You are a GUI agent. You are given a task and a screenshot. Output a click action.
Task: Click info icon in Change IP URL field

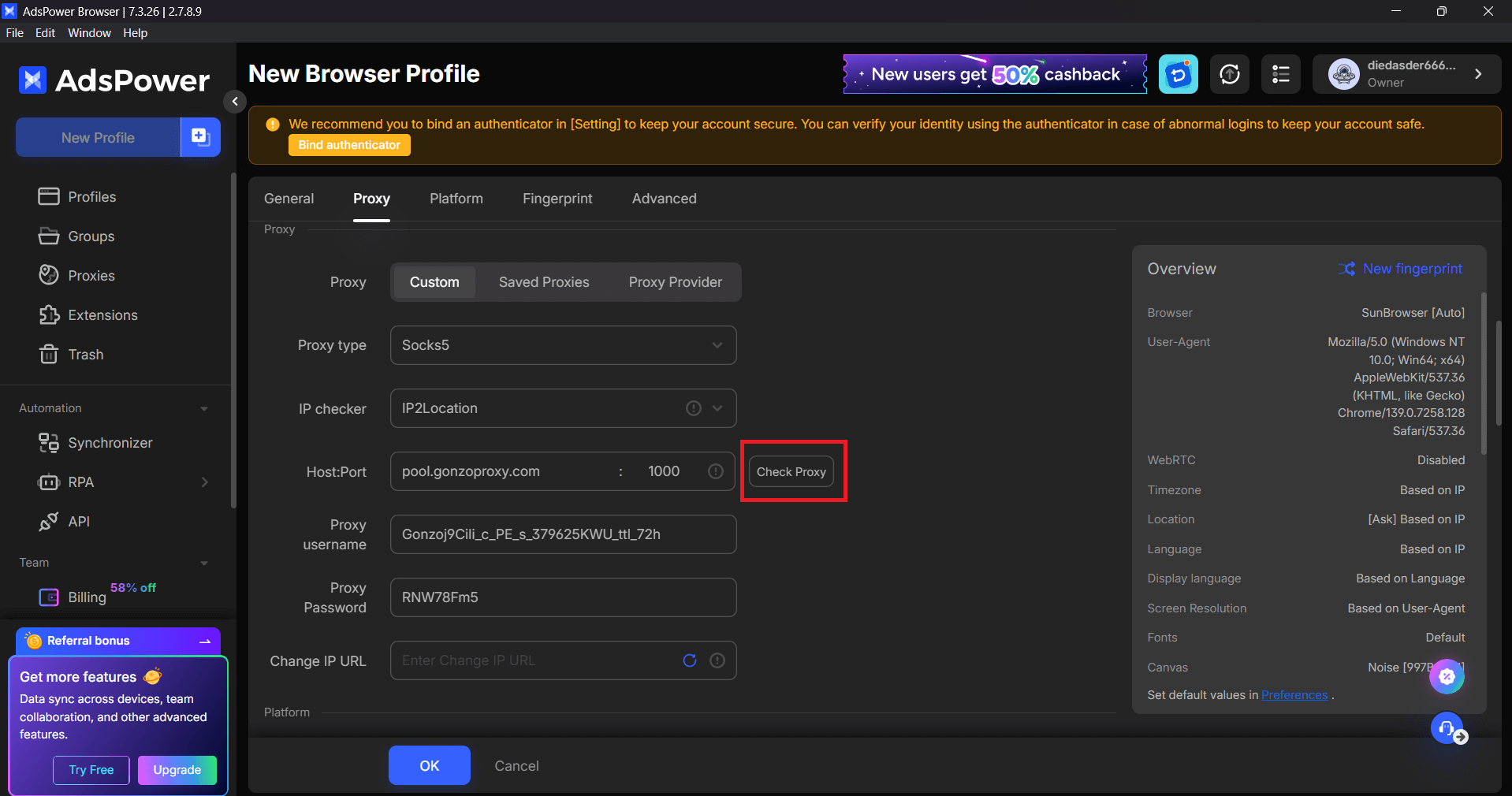click(x=717, y=660)
